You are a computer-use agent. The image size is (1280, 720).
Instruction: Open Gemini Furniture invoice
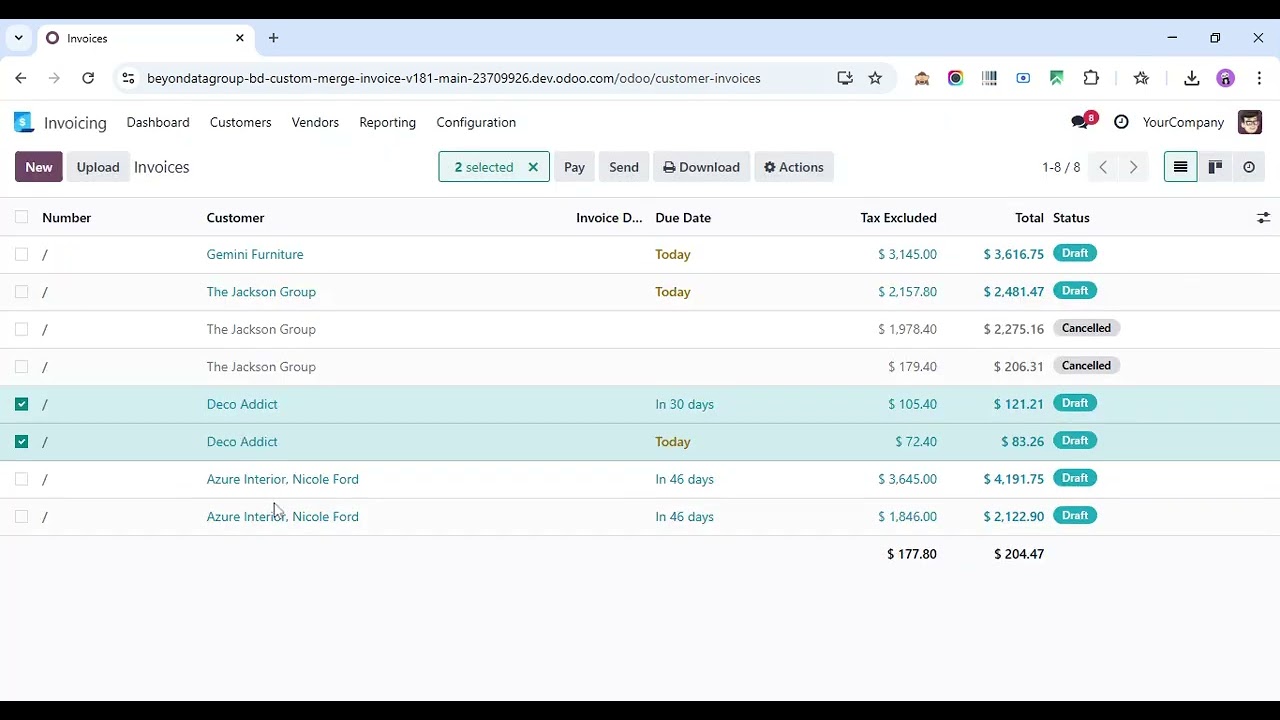(255, 255)
